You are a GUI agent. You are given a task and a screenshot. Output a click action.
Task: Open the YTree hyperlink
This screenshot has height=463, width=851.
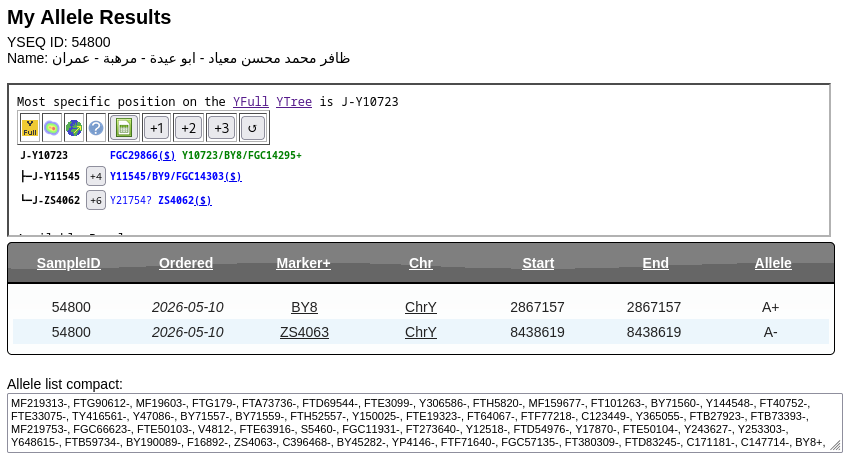pyautogui.click(x=294, y=102)
